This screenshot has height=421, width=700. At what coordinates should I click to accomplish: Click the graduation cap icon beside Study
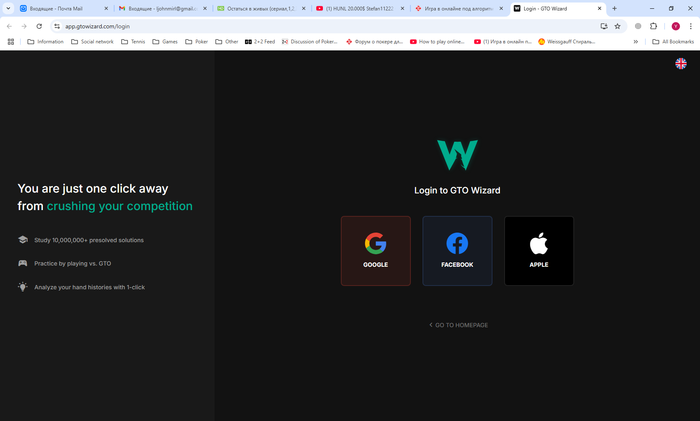click(x=23, y=240)
